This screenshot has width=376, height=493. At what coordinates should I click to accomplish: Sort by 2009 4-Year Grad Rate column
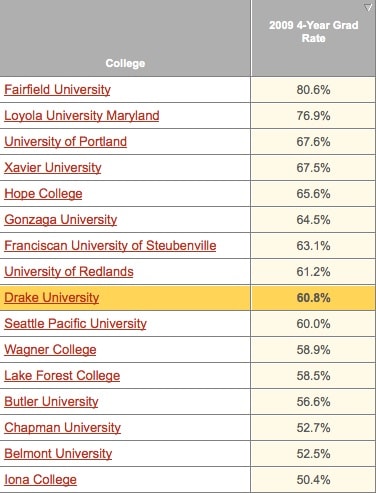coord(313,32)
